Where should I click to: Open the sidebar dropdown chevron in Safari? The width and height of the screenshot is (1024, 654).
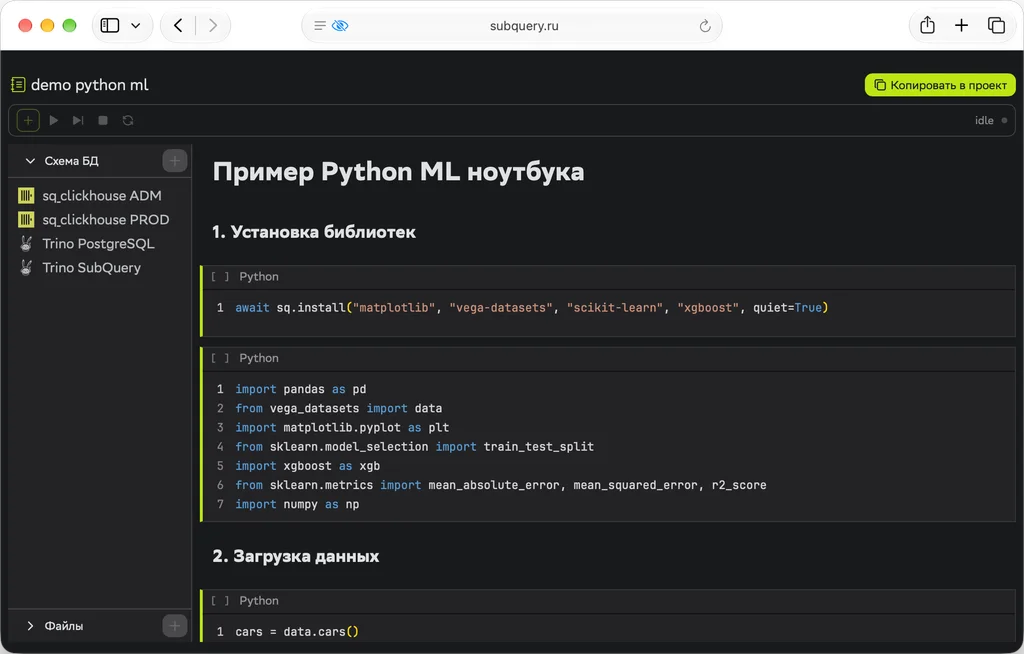135,25
